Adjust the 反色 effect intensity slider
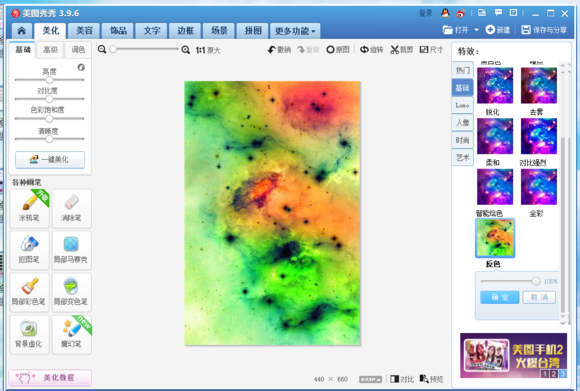580x391 pixels. 510,281
